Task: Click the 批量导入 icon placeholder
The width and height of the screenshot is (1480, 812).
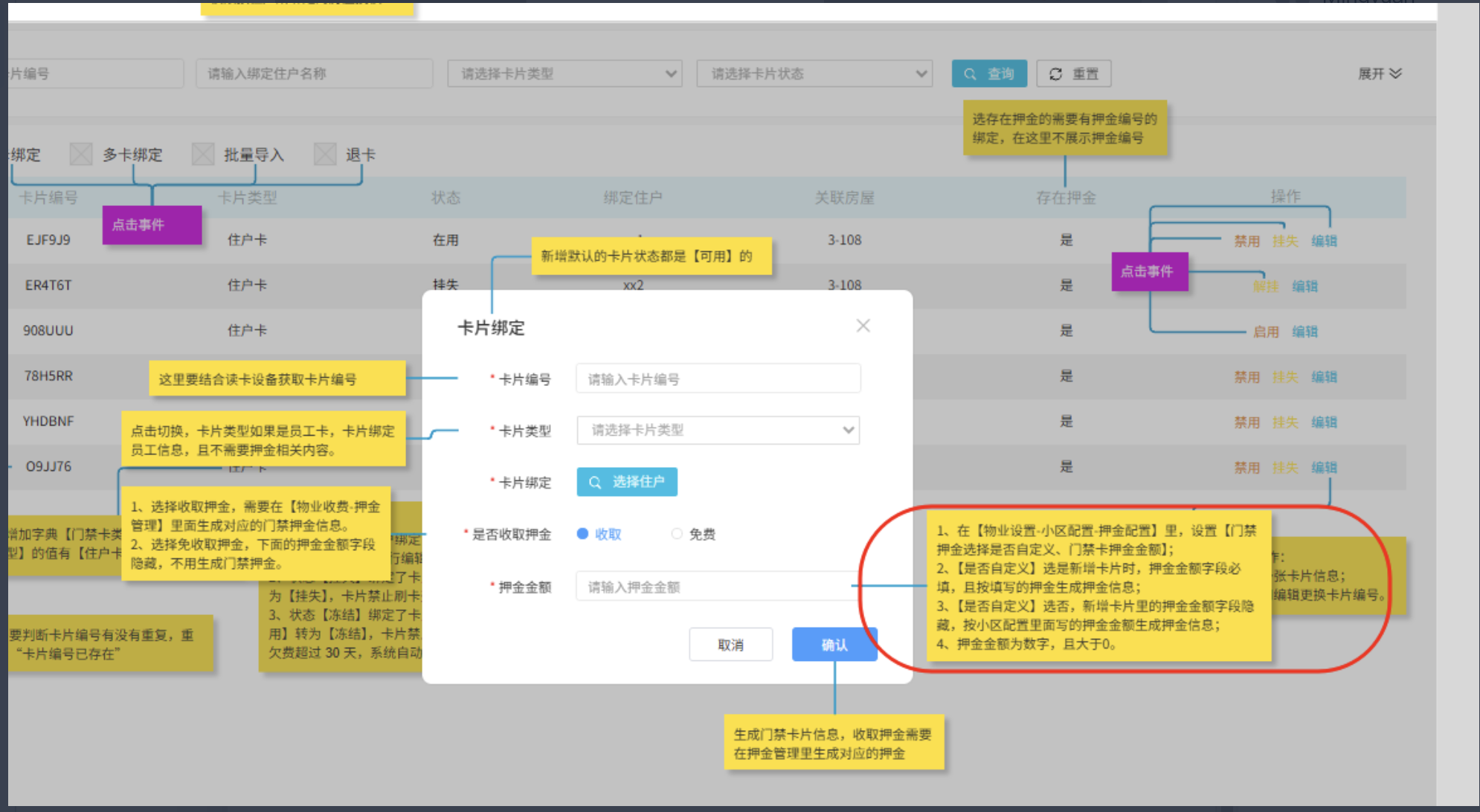Action: tap(203, 155)
